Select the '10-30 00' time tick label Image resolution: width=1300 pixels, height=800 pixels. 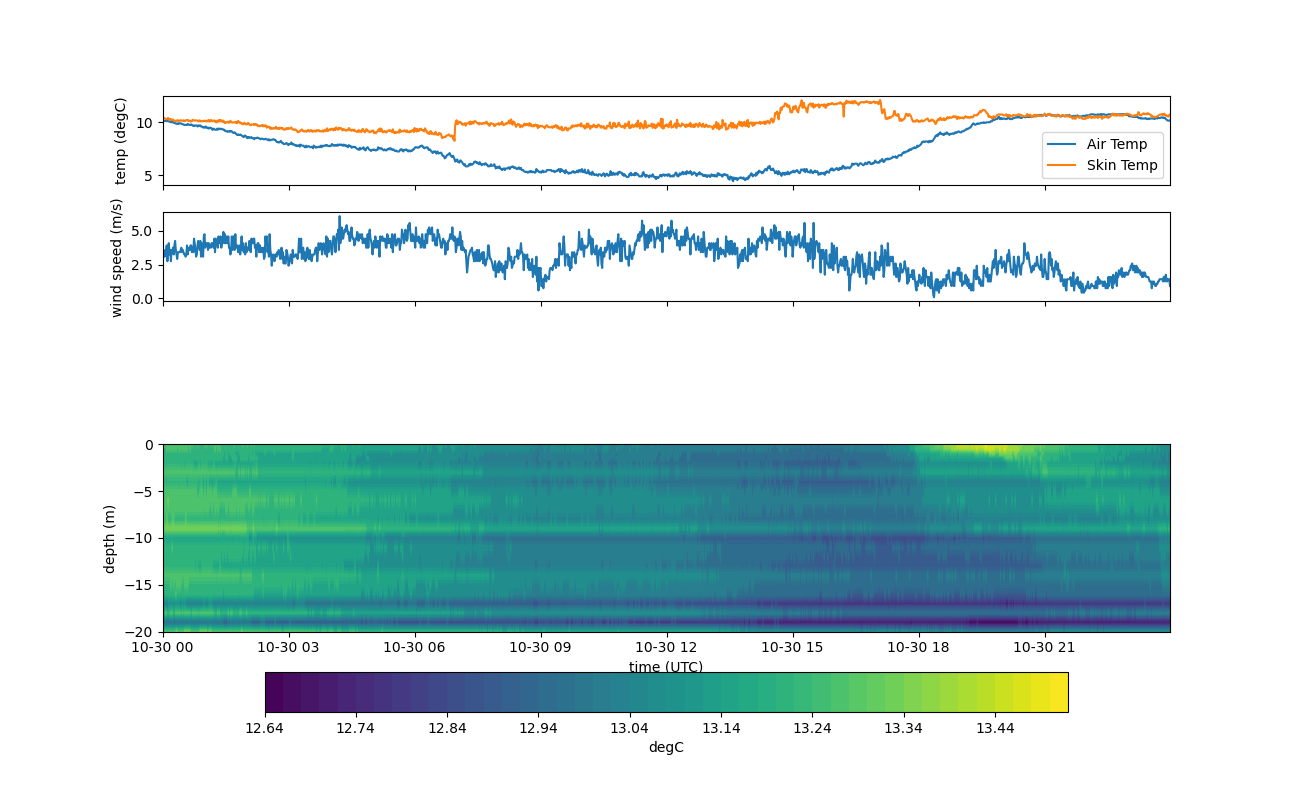[x=163, y=648]
